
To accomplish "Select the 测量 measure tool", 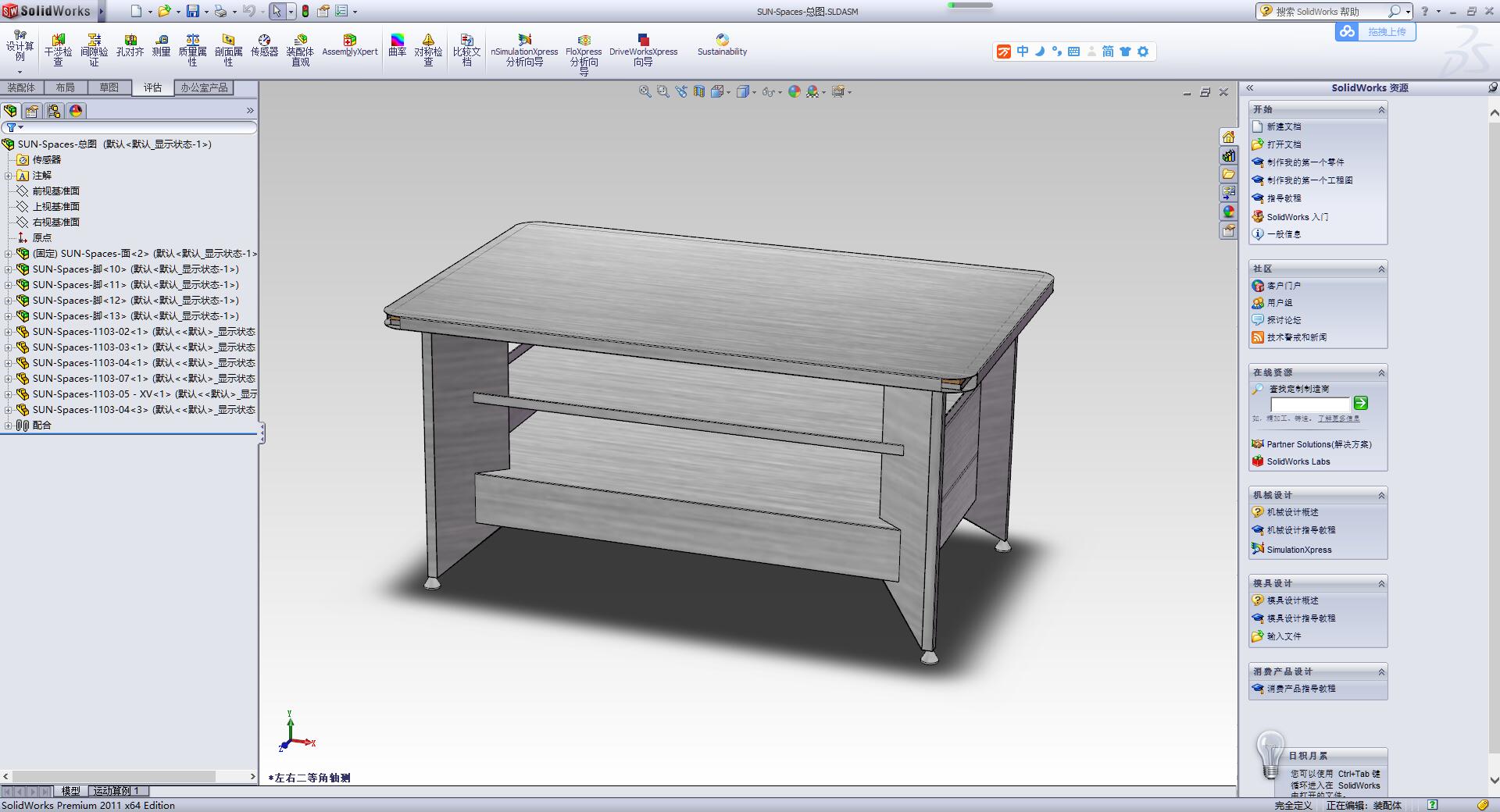I will pos(161,46).
